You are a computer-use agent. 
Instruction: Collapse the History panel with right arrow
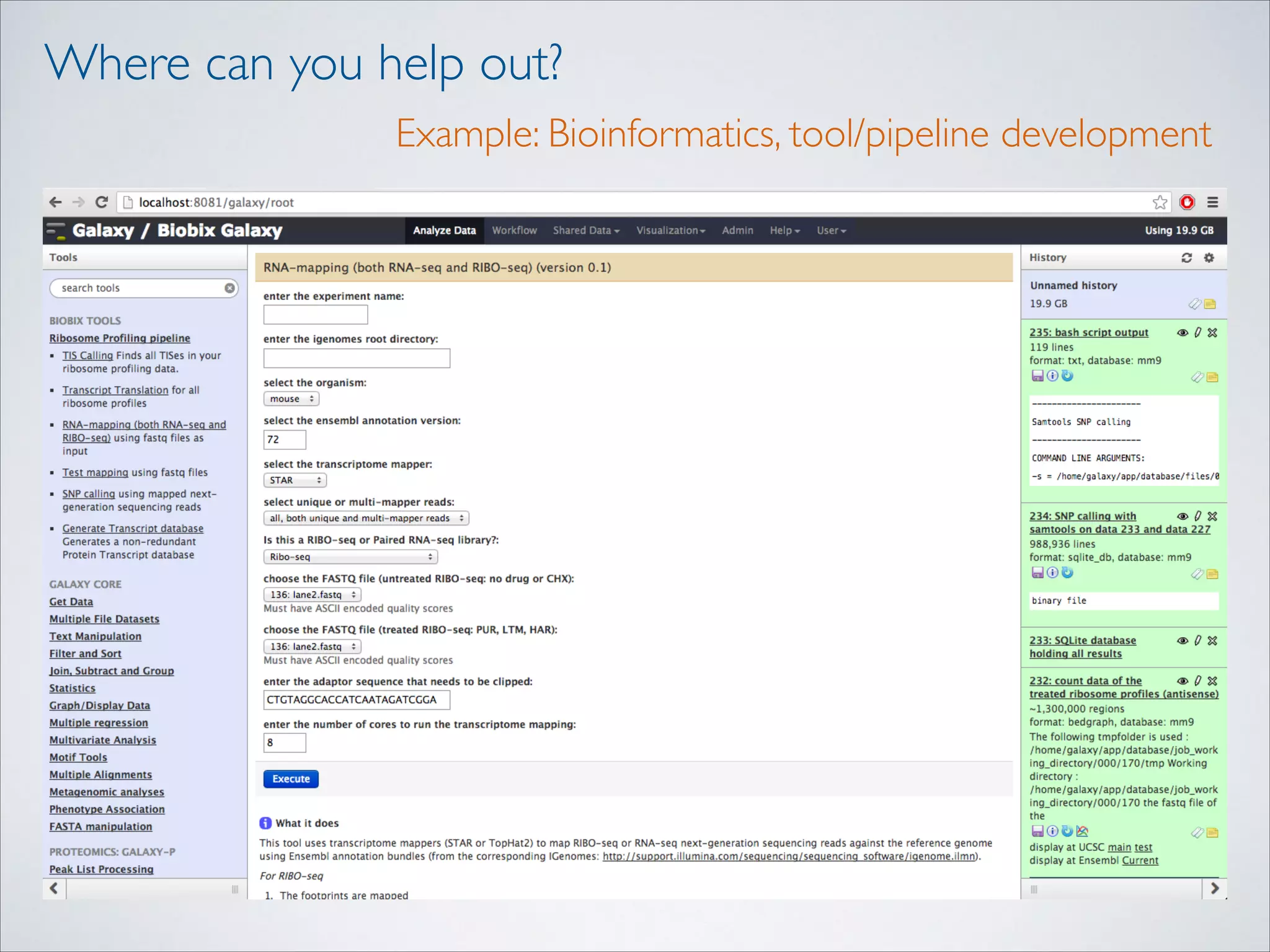click(1214, 888)
